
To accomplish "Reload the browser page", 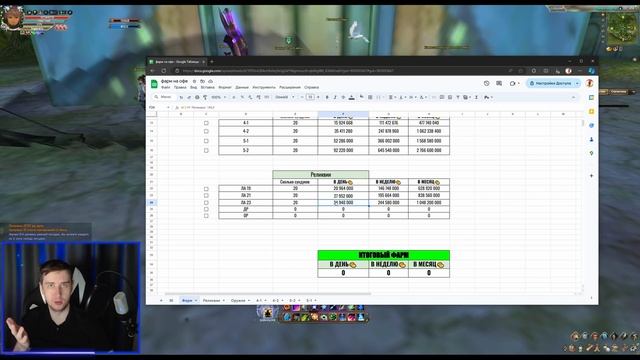I will click(x=164, y=71).
